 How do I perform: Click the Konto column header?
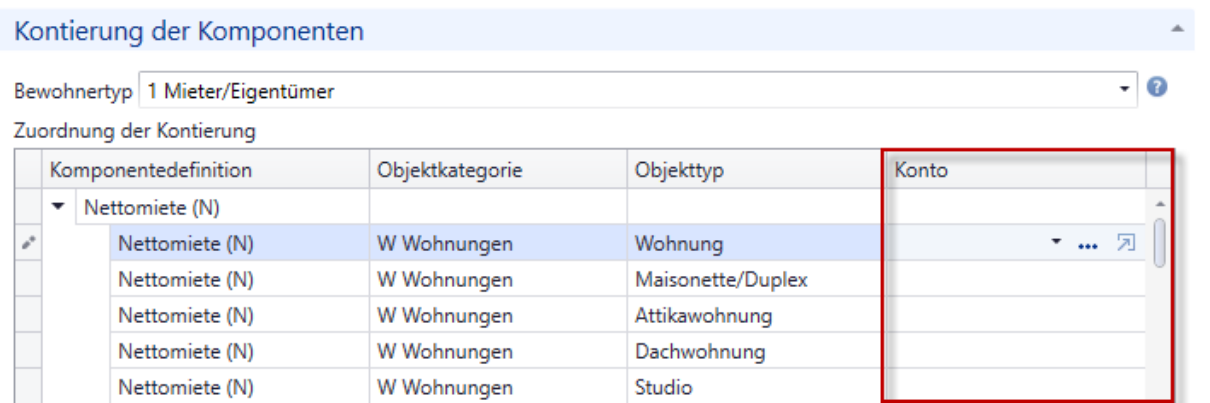(1015, 171)
